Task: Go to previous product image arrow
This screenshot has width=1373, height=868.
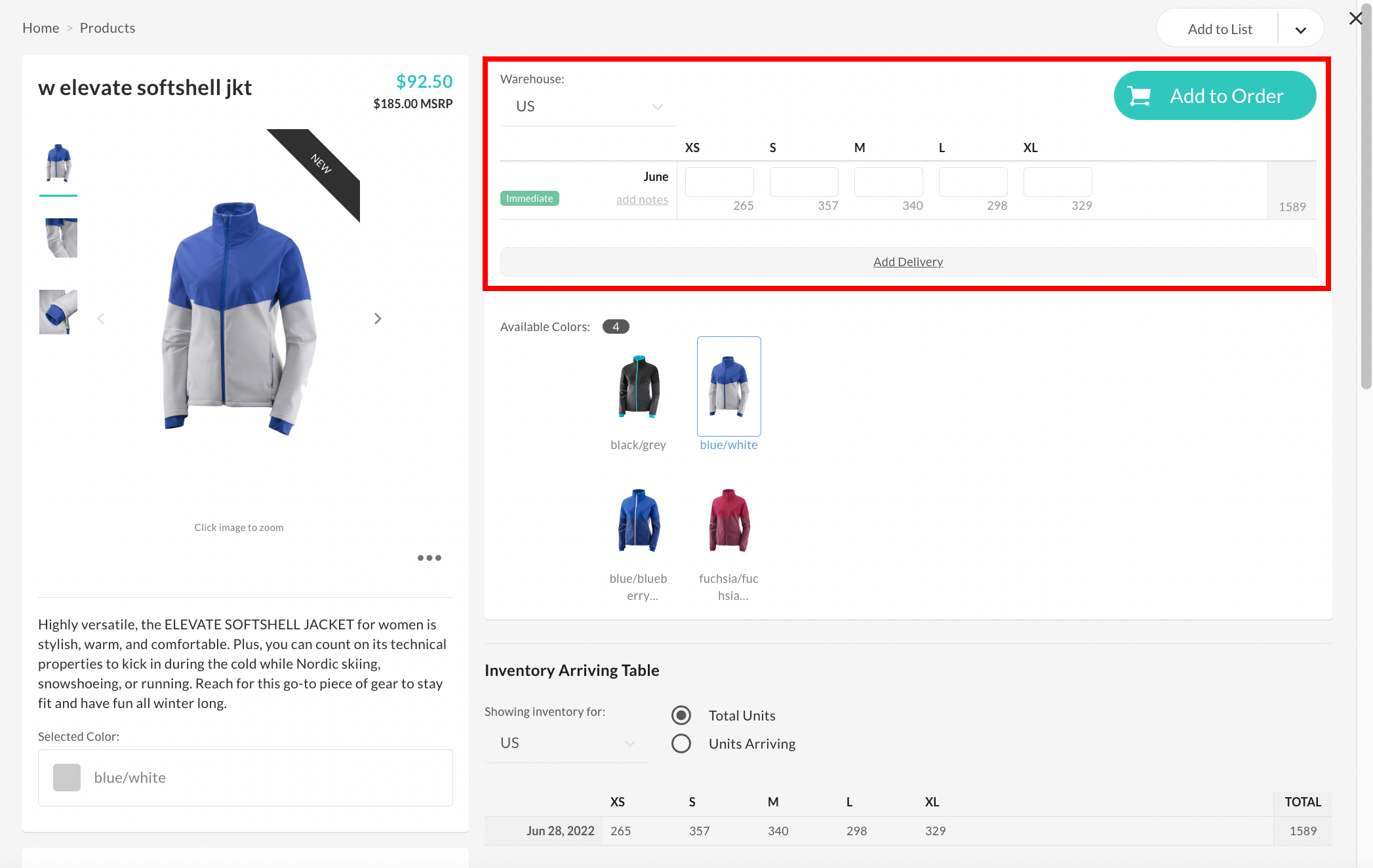Action: (101, 319)
